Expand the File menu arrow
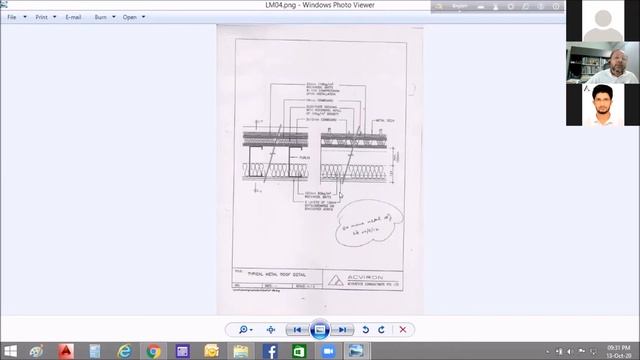 point(25,17)
